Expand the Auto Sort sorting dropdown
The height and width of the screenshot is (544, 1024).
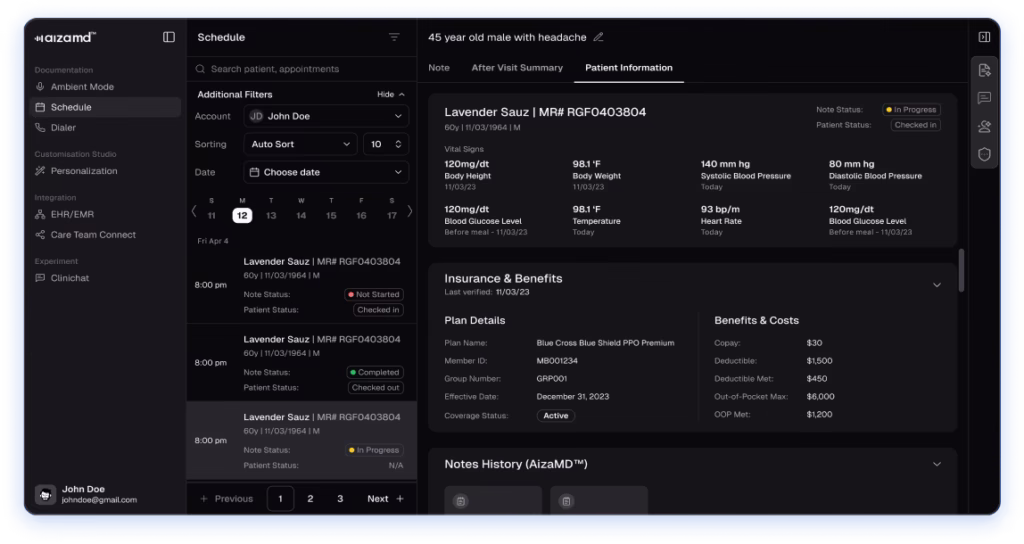300,144
